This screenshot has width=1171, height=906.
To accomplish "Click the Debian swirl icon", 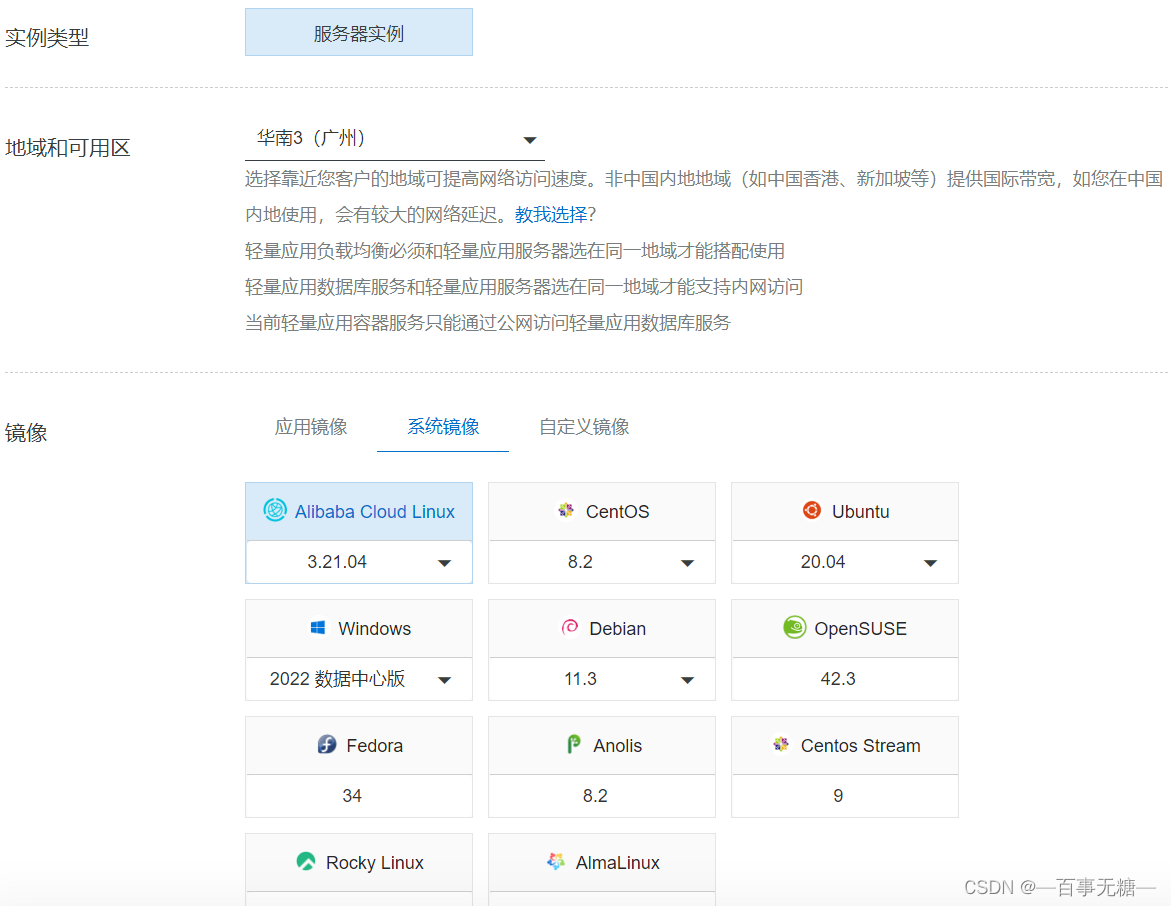I will (570, 627).
